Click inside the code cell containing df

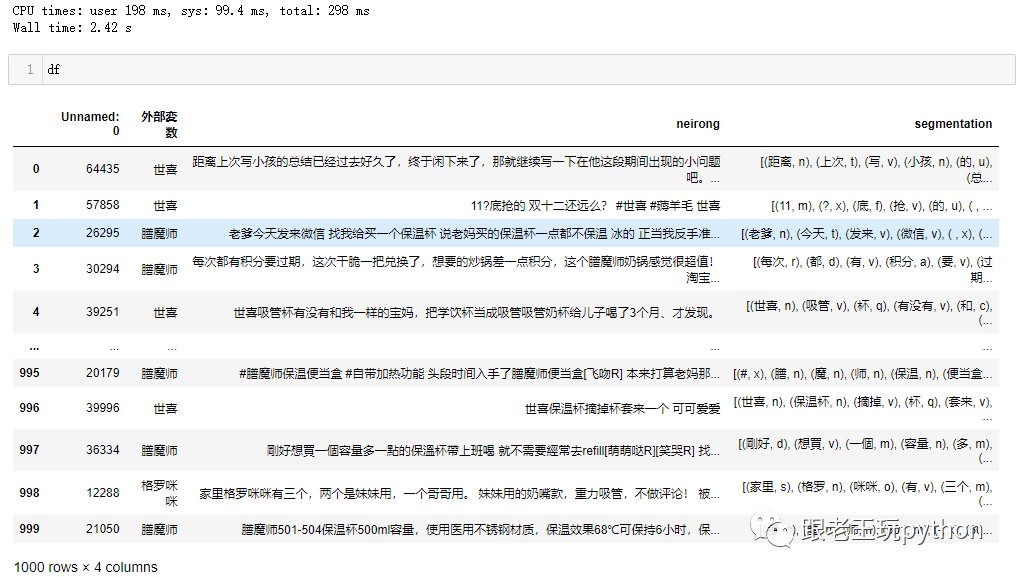(x=500, y=70)
